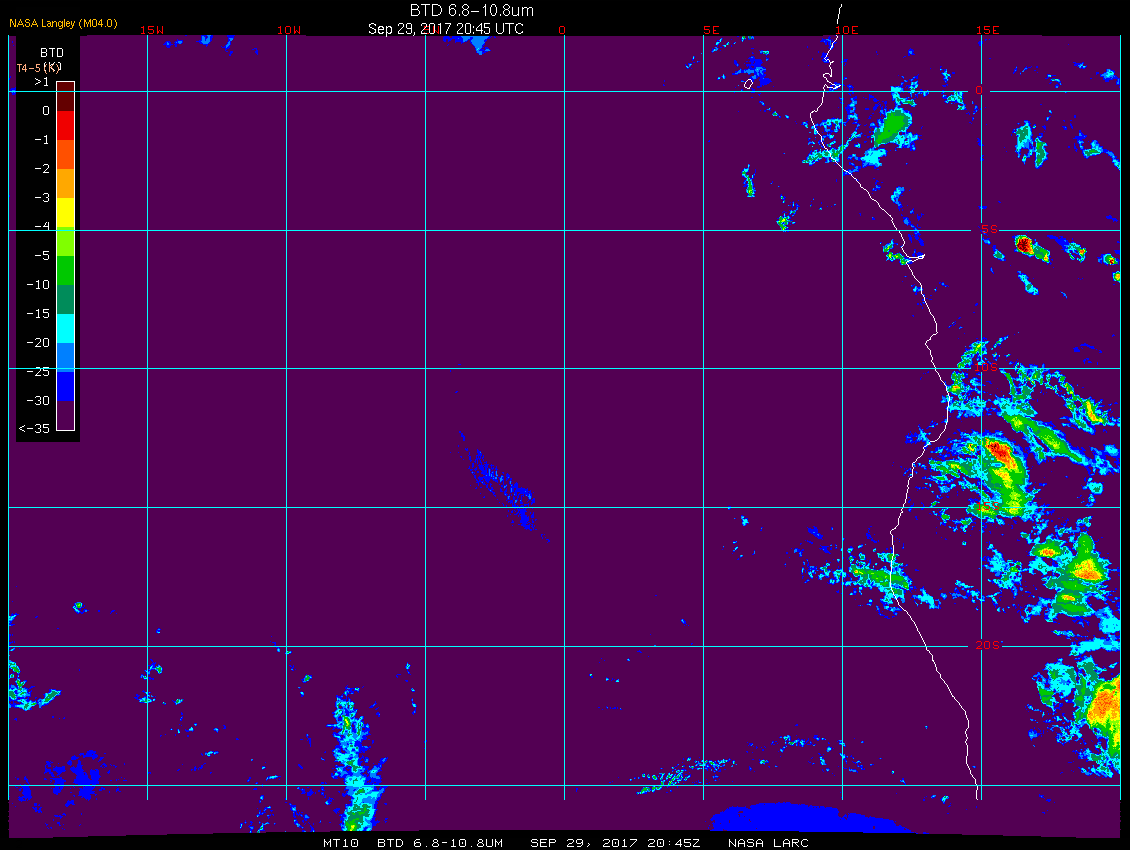Click the '-3' legend value
Screen dimensions: 1130x850
42,198
